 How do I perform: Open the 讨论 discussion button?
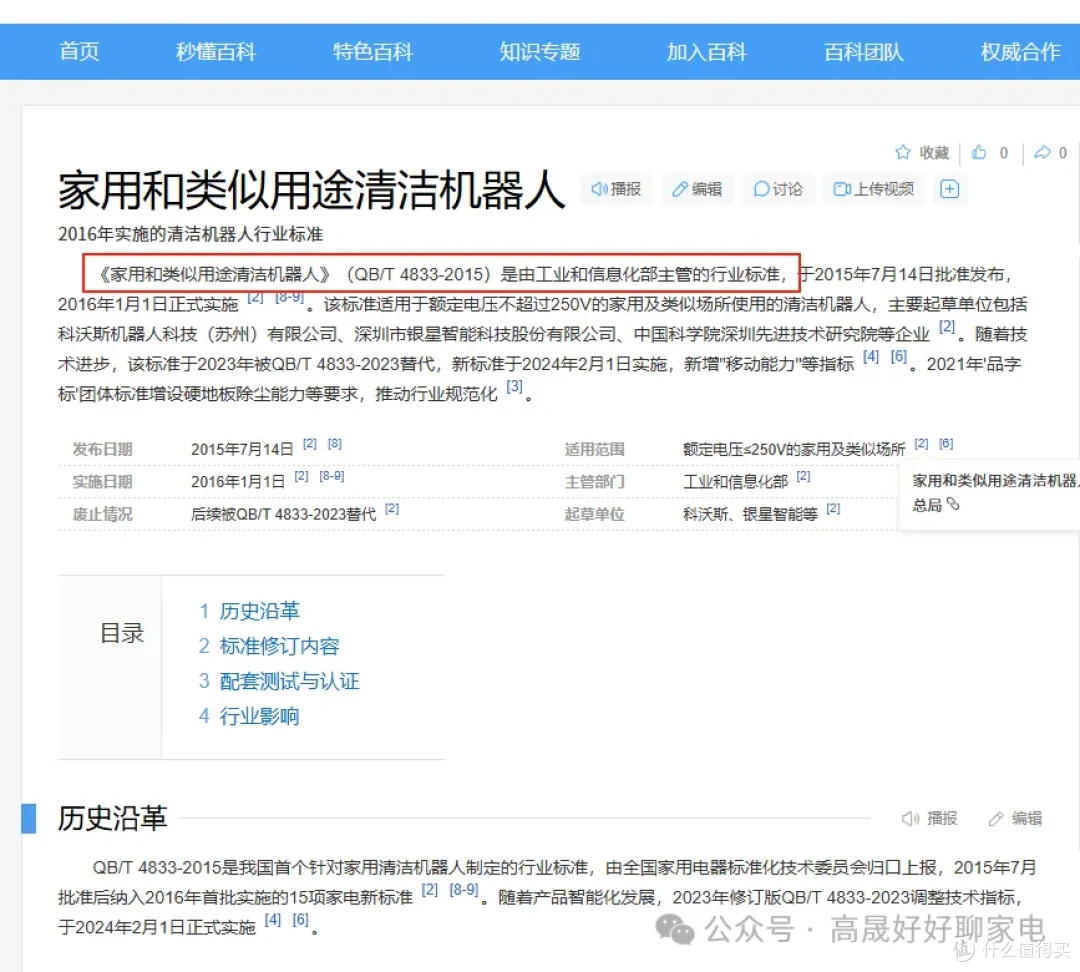click(778, 189)
